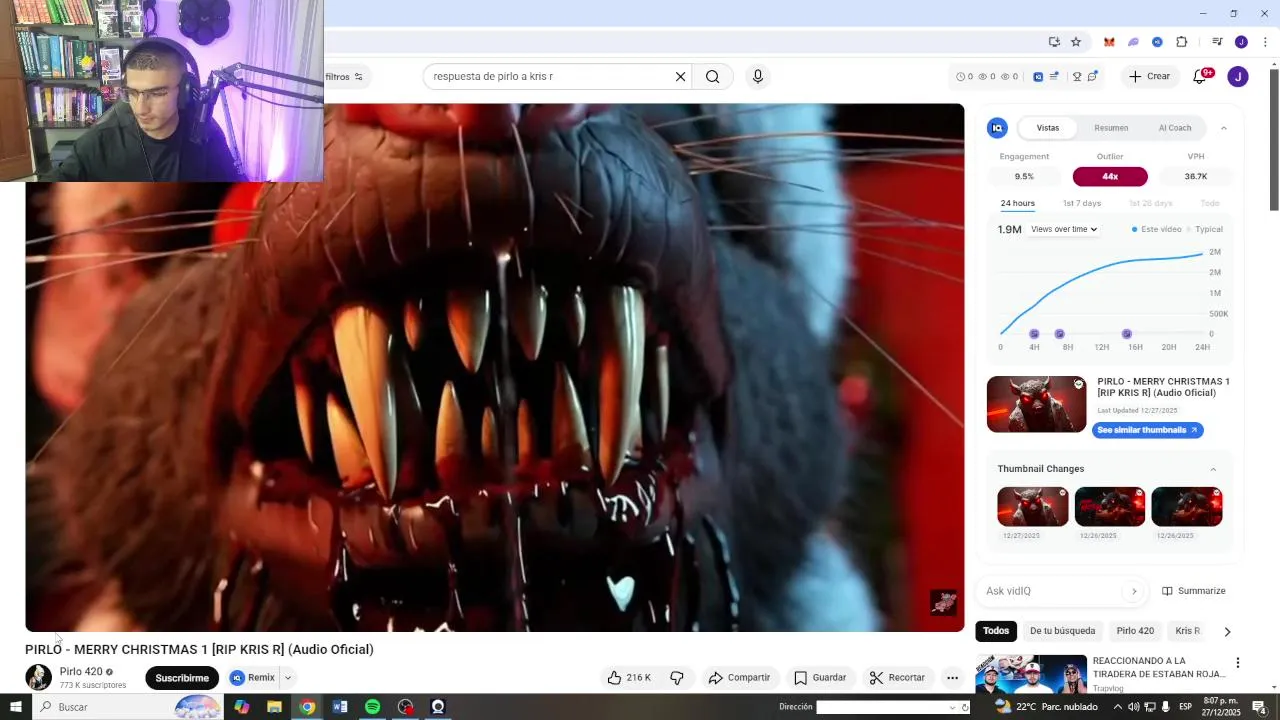Image resolution: width=1280 pixels, height=720 pixels.
Task: Open the Reaccionando a la tiradera video thumbnail
Action: (x=1031, y=674)
